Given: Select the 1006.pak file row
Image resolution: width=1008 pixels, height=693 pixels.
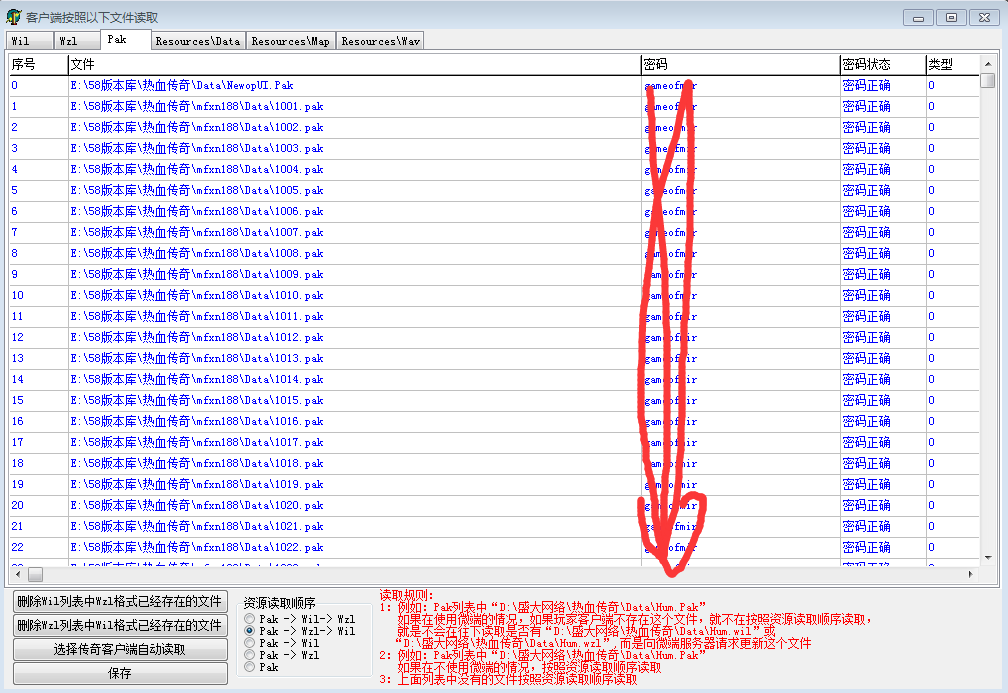Looking at the screenshot, I should (x=494, y=212).
